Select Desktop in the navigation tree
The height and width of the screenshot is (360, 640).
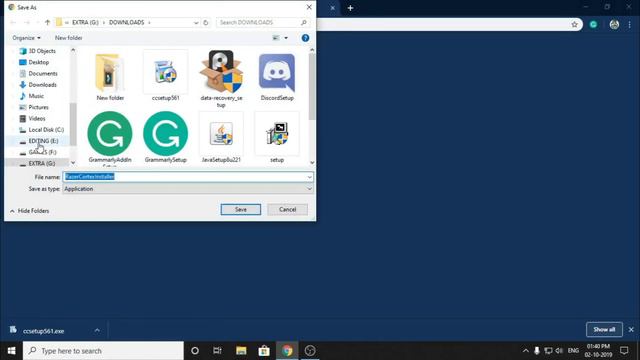34,62
